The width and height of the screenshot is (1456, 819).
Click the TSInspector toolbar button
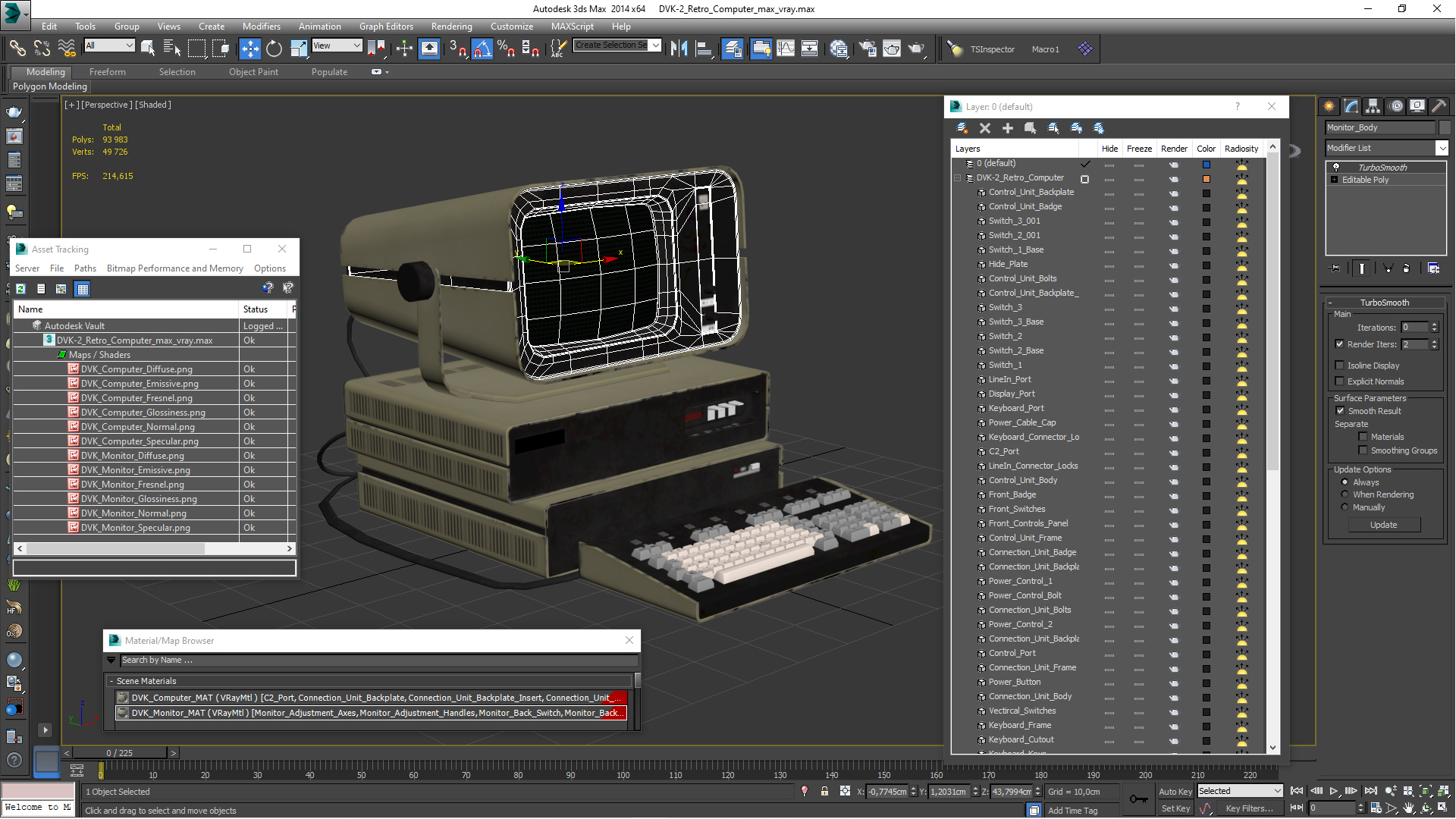992,49
